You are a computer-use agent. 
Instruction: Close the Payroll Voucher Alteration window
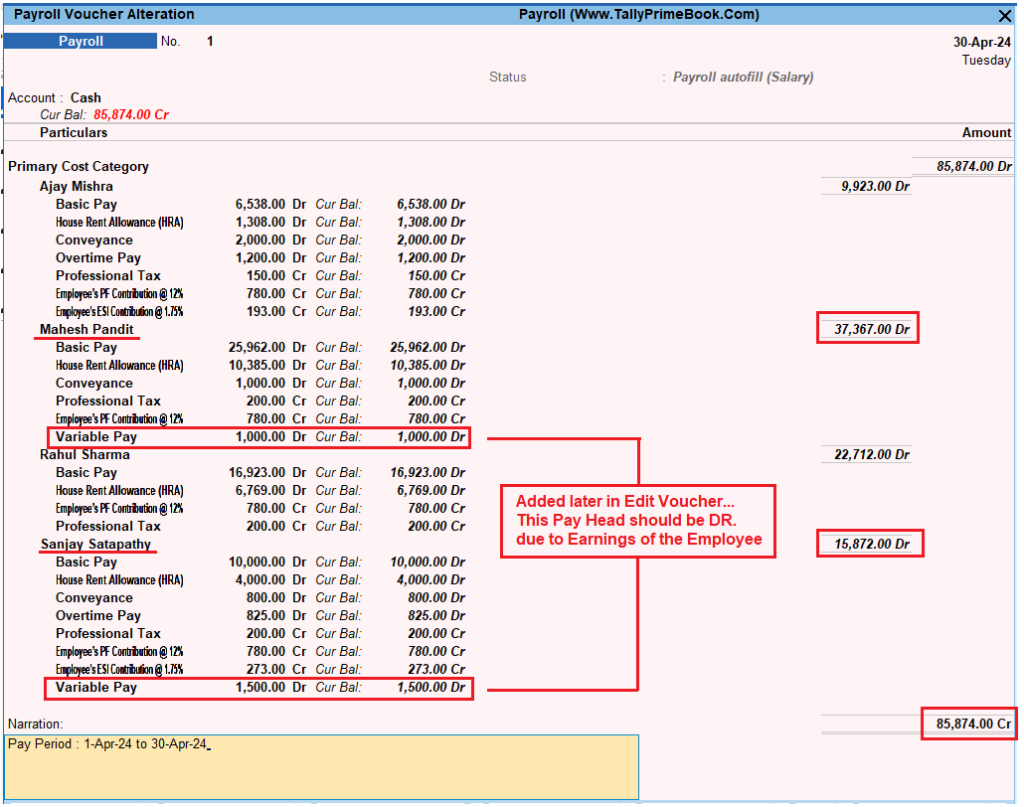tap(1005, 15)
